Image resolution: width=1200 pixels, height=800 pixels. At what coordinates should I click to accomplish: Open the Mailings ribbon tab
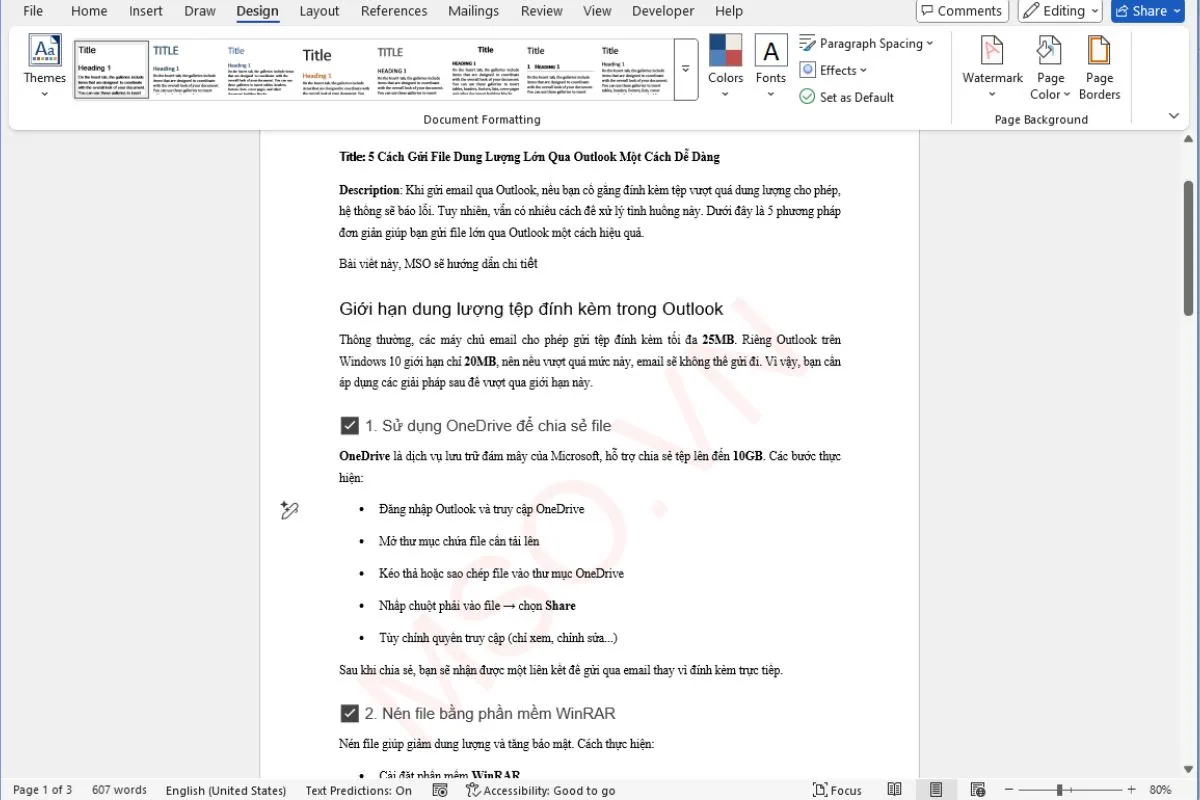tap(473, 11)
